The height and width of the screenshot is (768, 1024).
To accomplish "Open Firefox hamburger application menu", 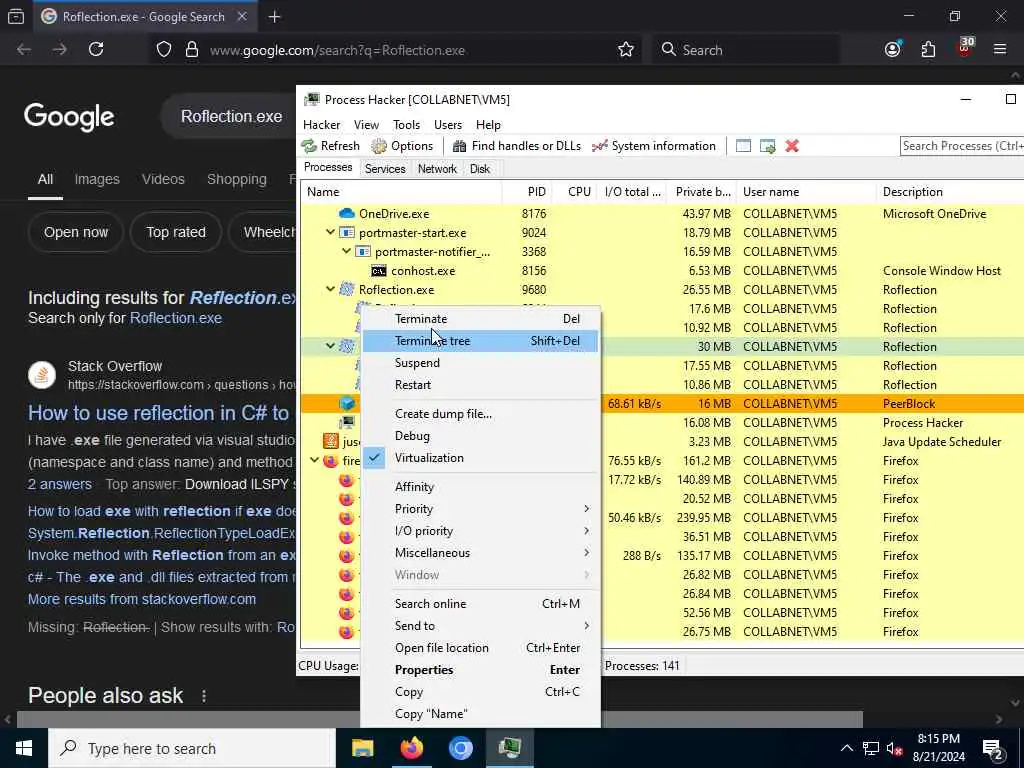I will tap(1000, 50).
